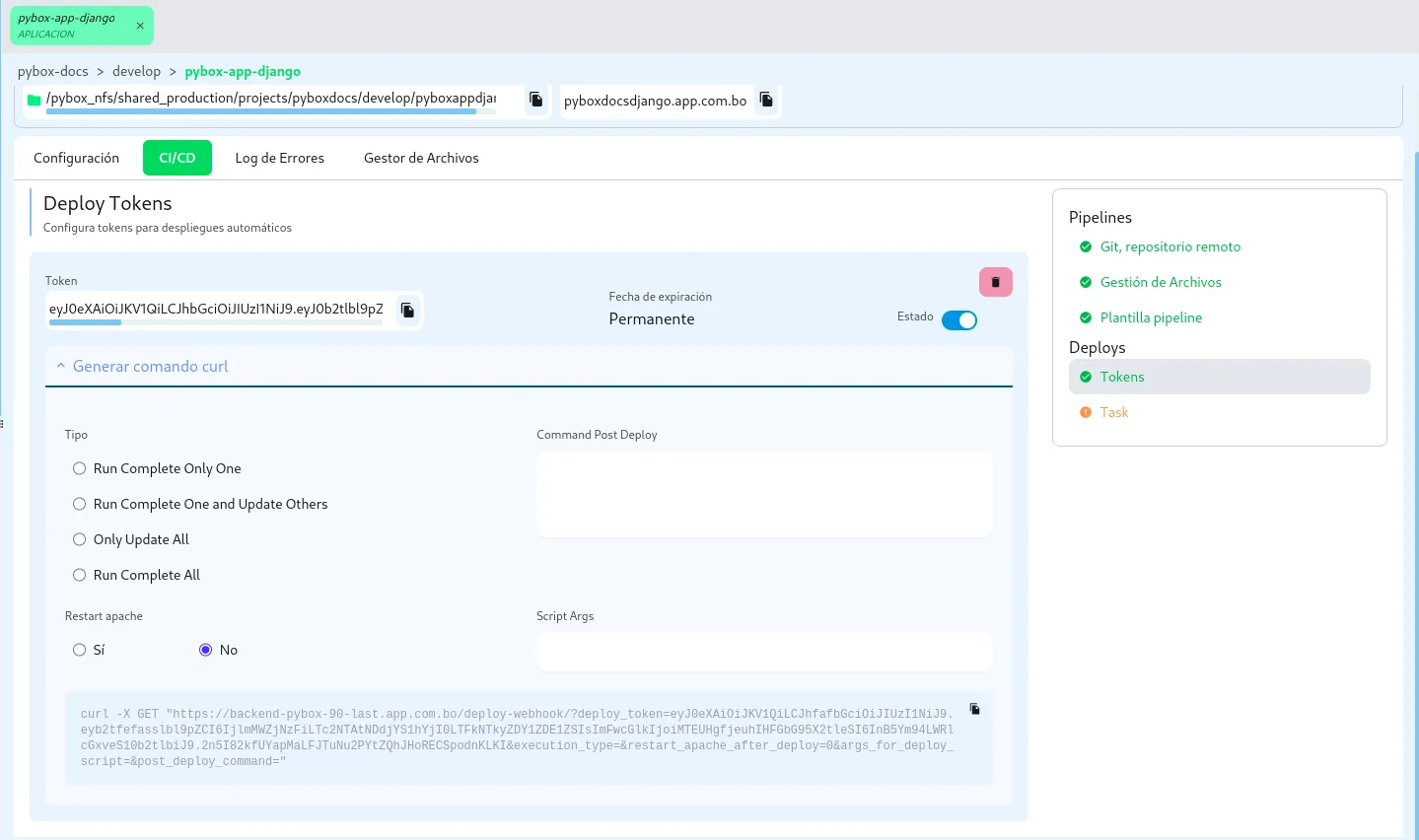This screenshot has width=1419, height=840.
Task: Click the orange warning icon beside Task
Action: tap(1086, 412)
